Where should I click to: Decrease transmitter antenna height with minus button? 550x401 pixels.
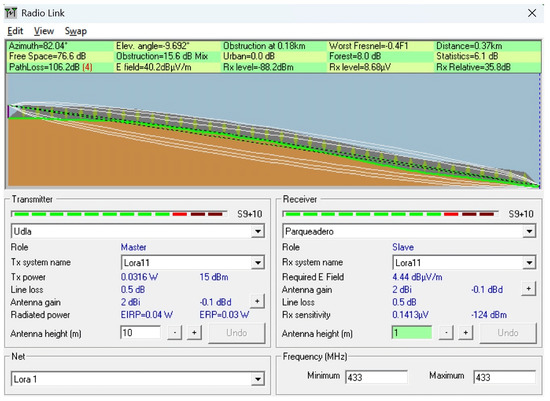pos(175,333)
